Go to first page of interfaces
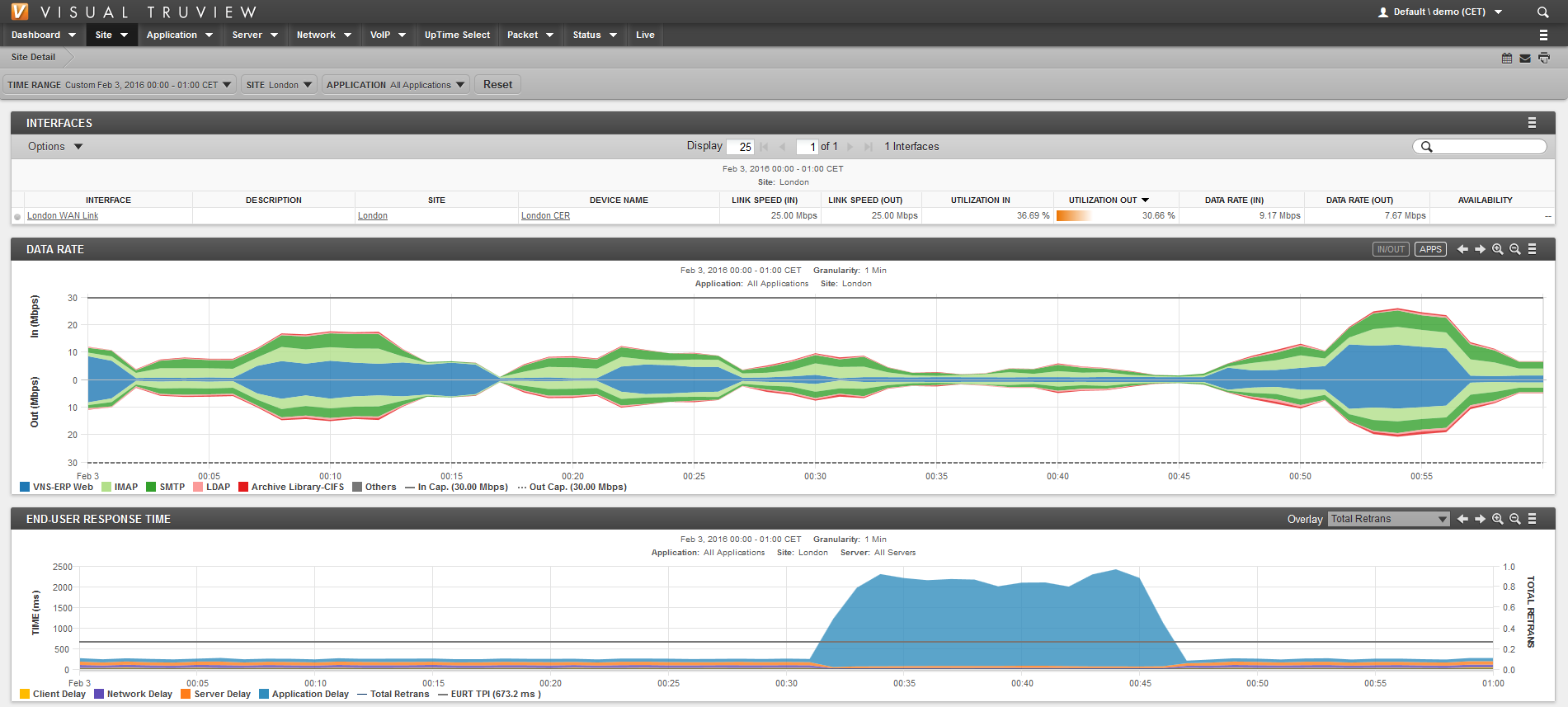This screenshot has height=707, width=1568. 765,147
